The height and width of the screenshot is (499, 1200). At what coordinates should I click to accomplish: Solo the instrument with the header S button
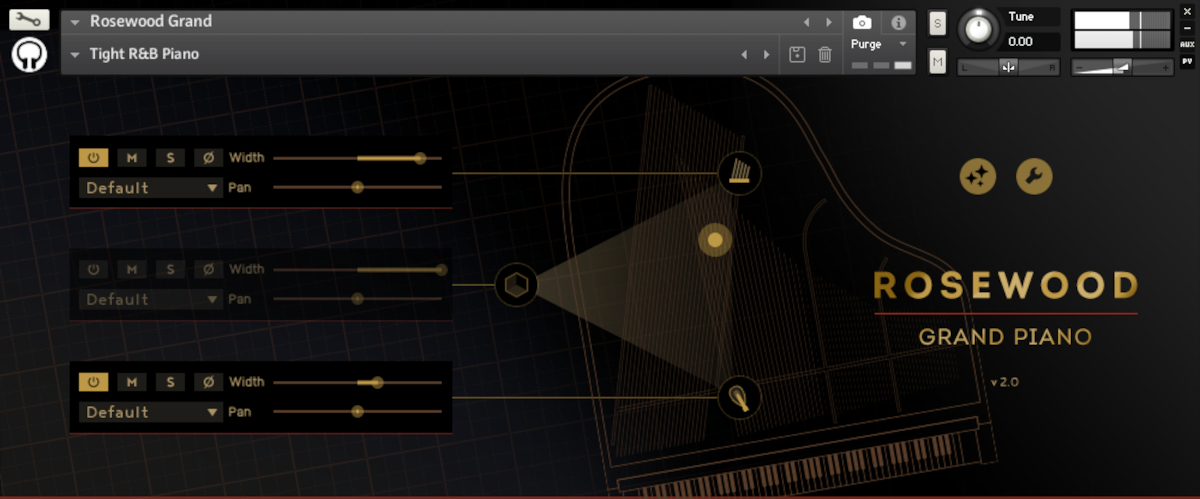[937, 23]
